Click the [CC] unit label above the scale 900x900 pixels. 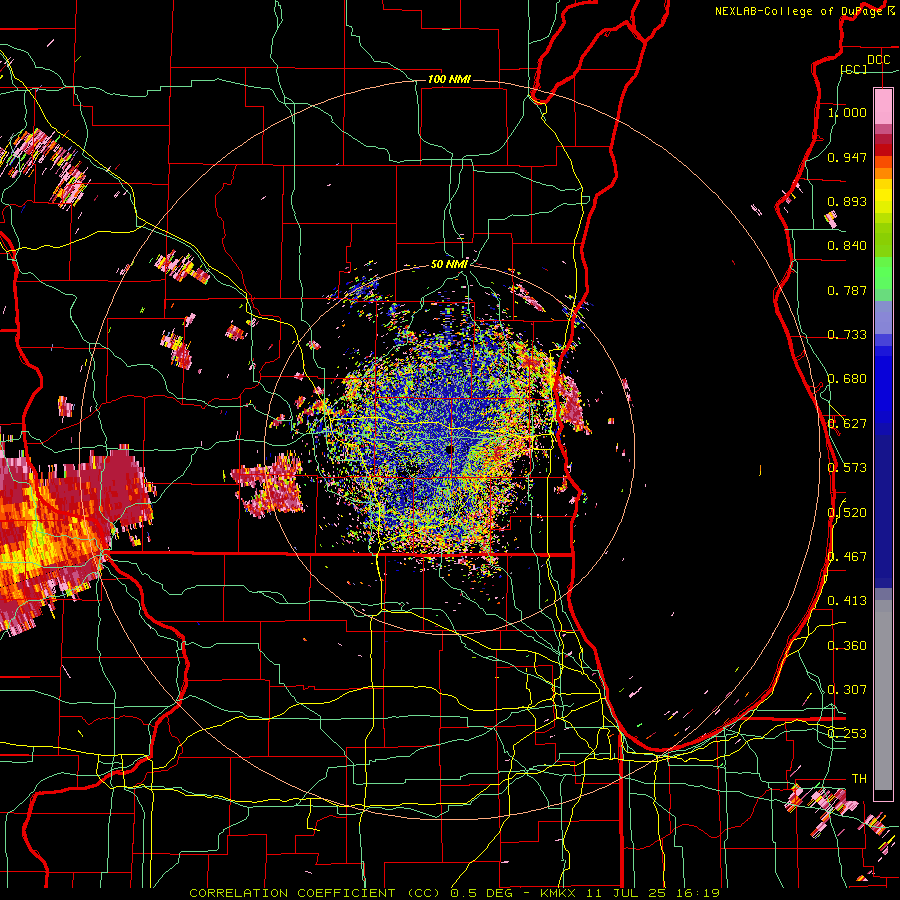click(x=854, y=69)
